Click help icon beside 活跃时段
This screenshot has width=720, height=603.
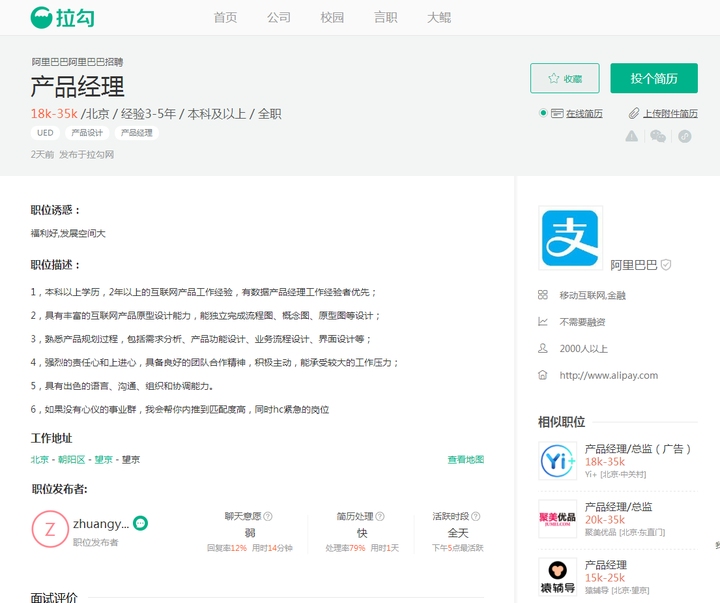click(476, 516)
